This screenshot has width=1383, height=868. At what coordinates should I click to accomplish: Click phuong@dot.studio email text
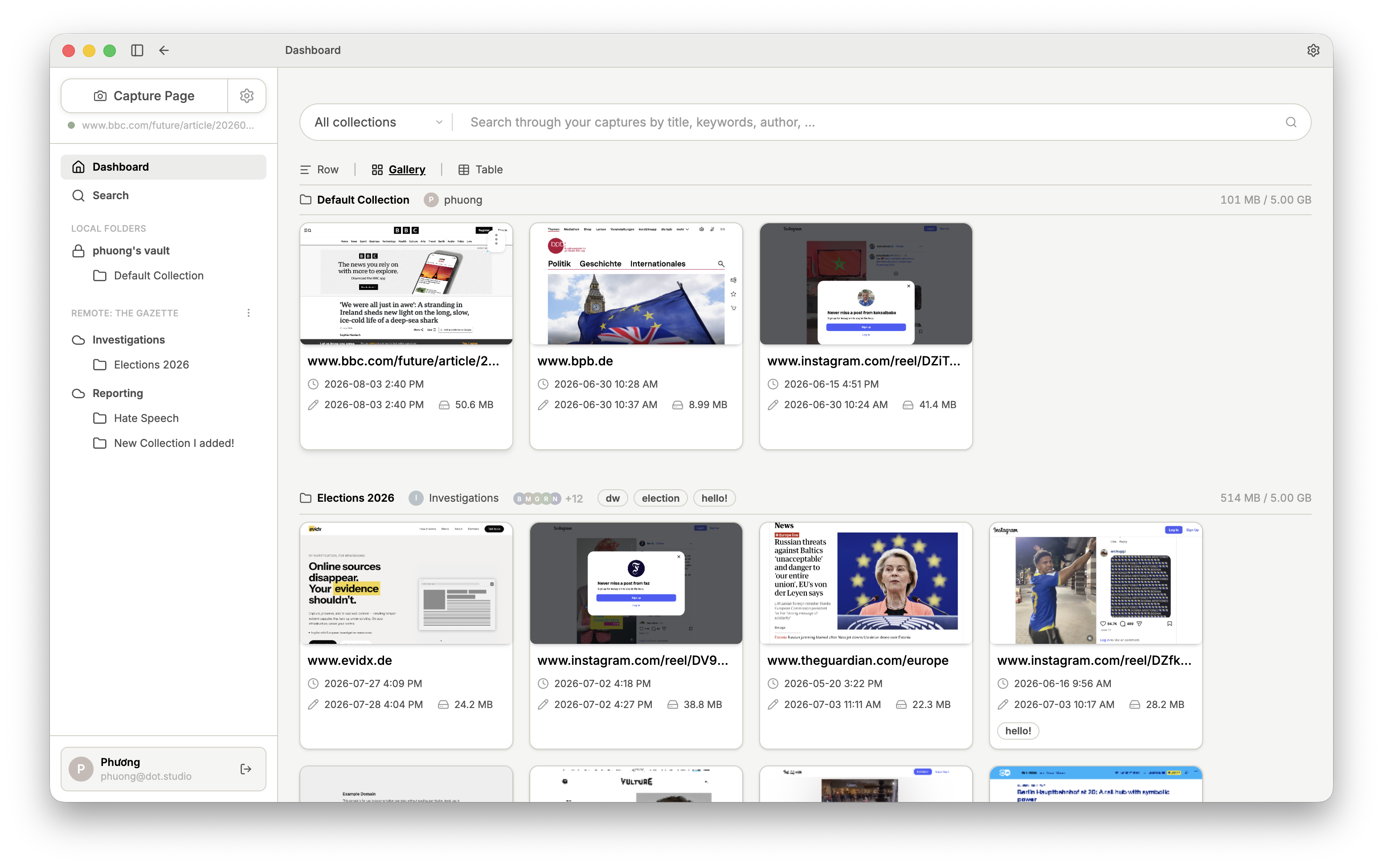tap(146, 776)
